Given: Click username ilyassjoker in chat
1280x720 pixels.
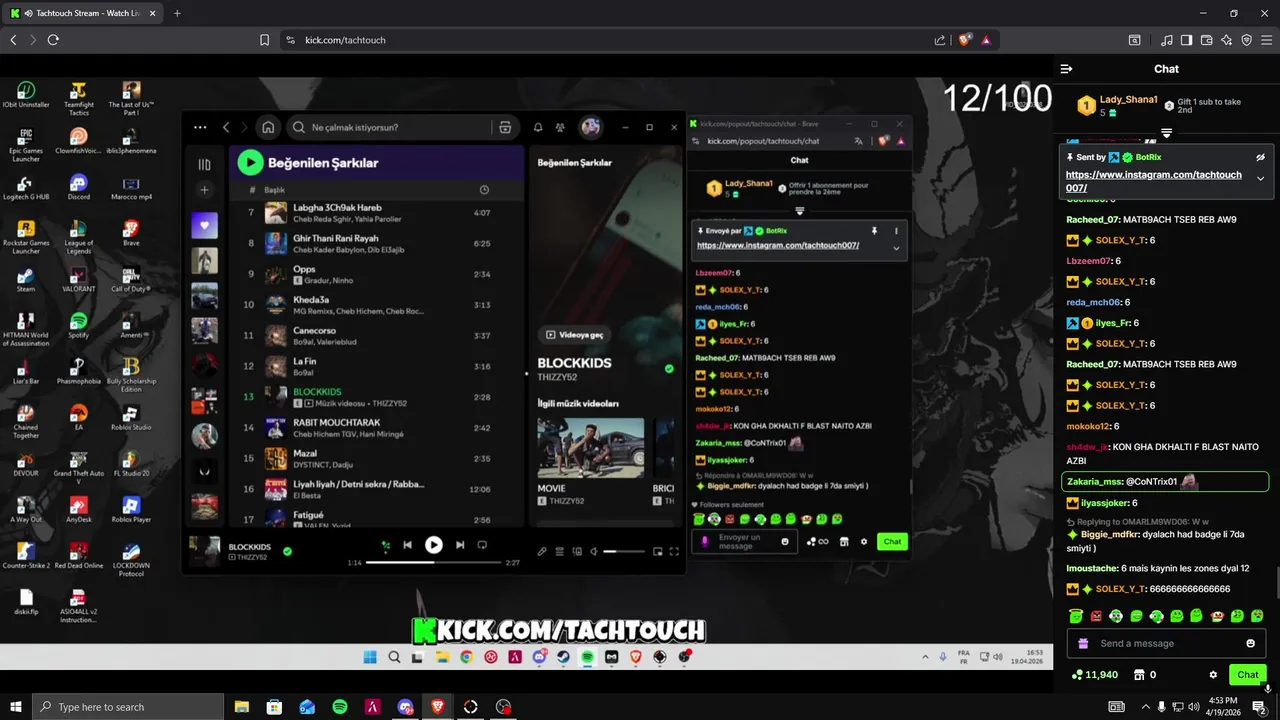Looking at the screenshot, I should 1105,503.
